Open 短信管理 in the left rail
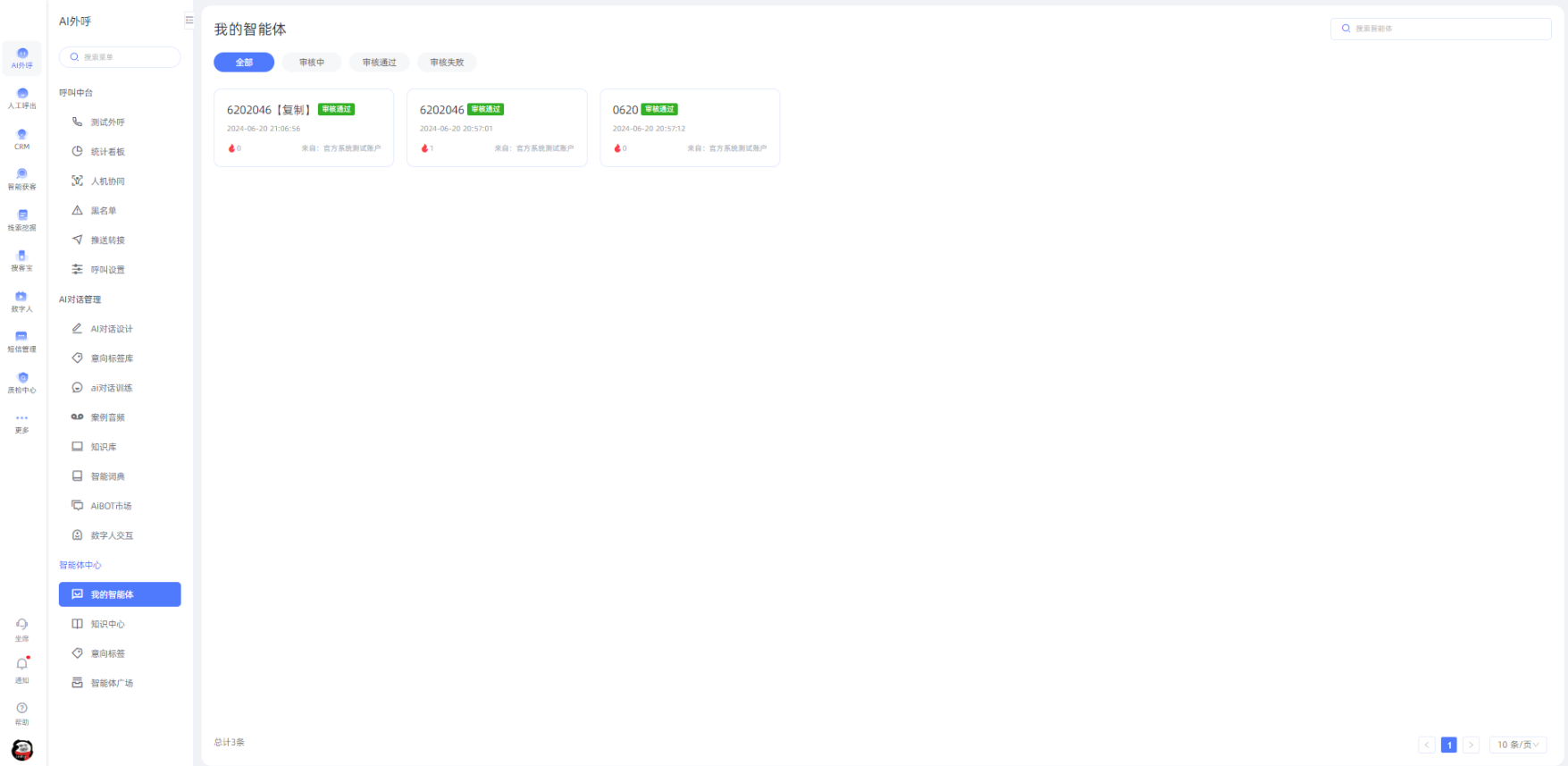The image size is (1568, 766). coord(21,341)
